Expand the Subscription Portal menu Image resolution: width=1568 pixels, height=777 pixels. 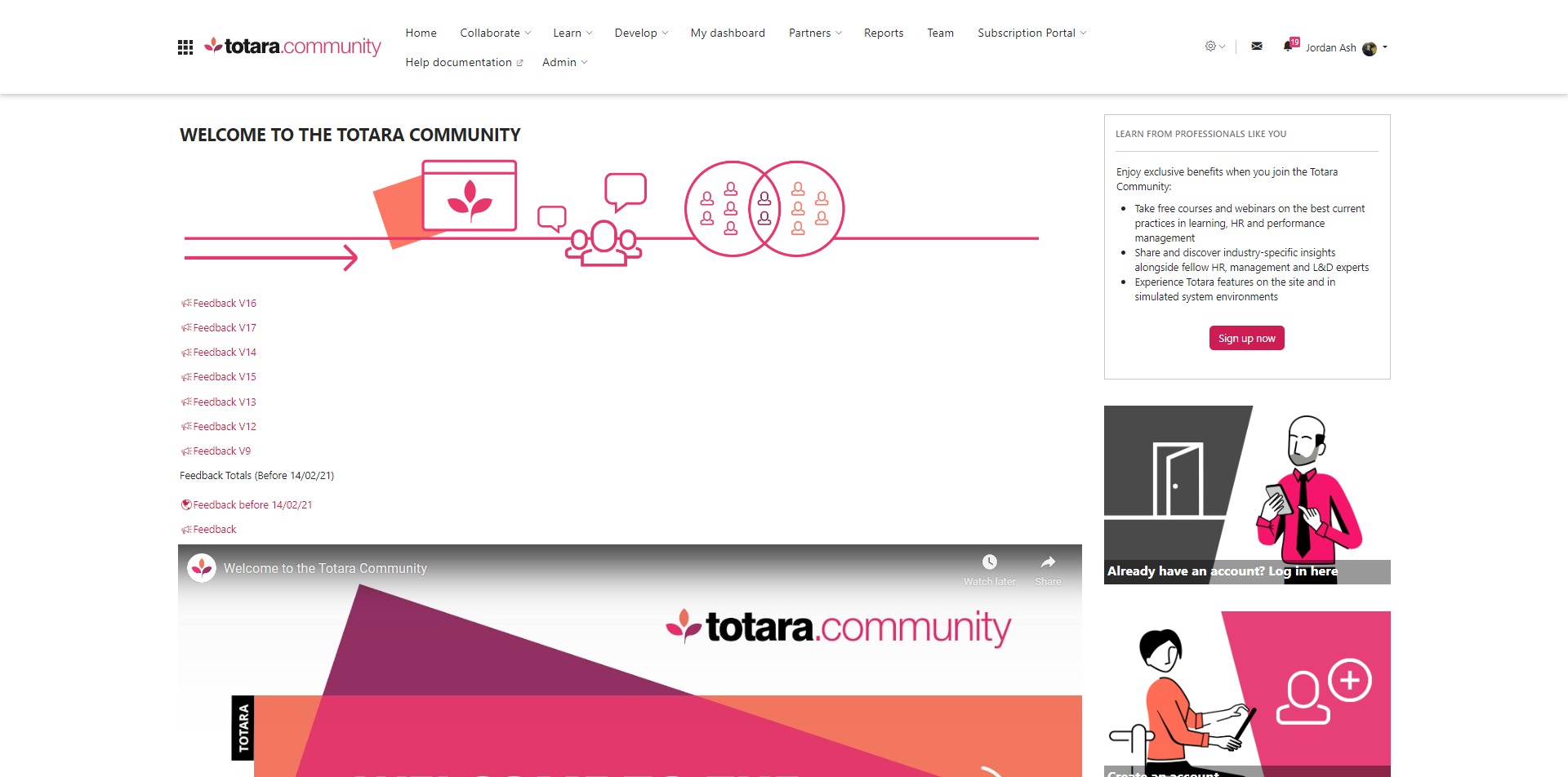tap(1031, 33)
